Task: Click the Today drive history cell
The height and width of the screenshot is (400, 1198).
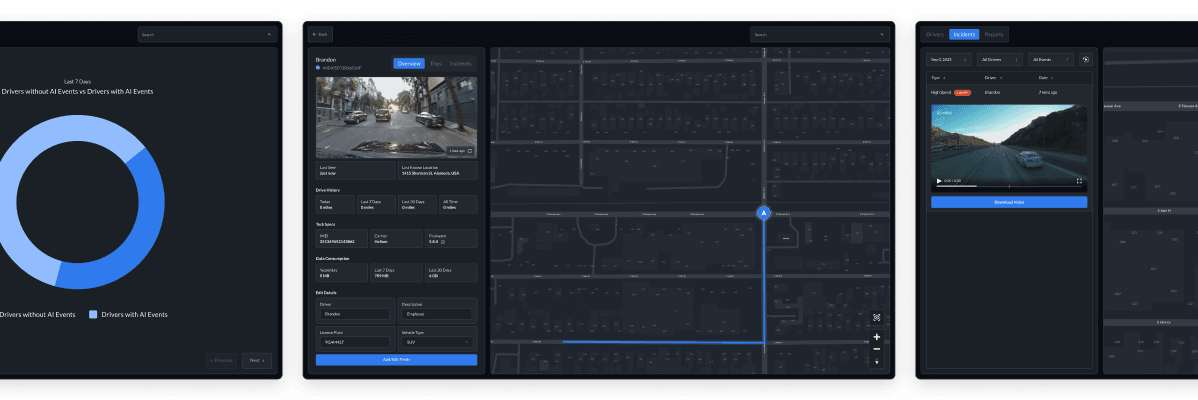Action: pyautogui.click(x=335, y=205)
